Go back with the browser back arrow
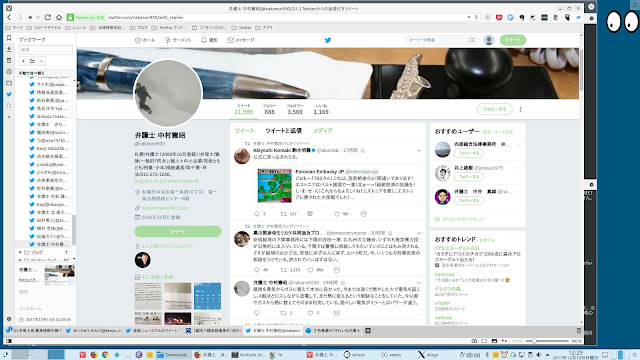The height and width of the screenshot is (360, 640). tap(9, 18)
